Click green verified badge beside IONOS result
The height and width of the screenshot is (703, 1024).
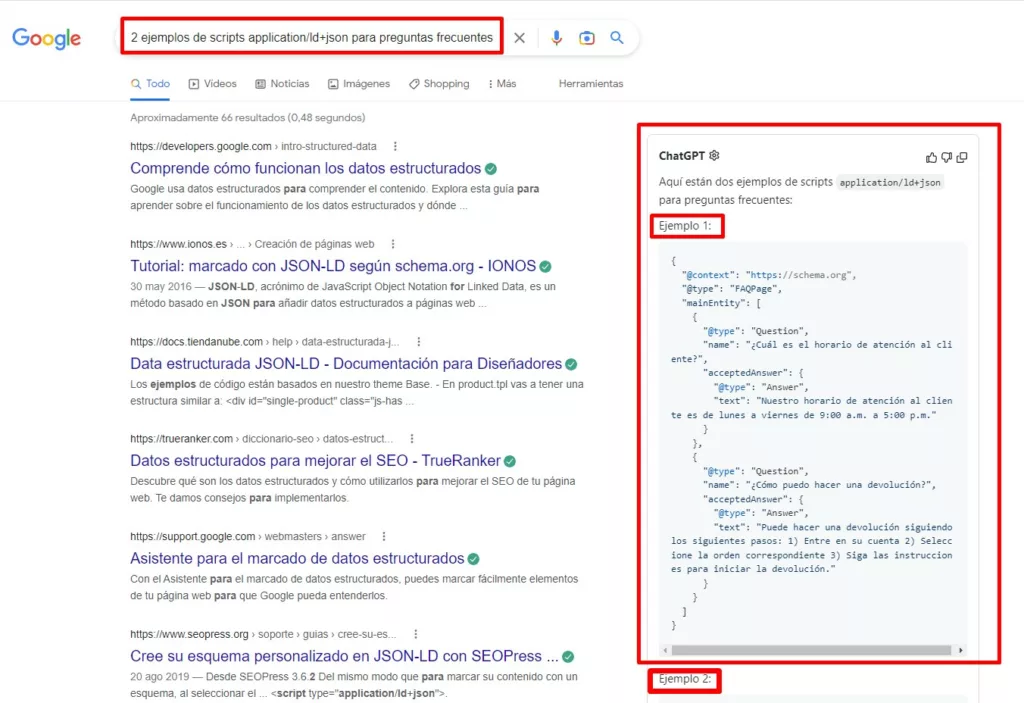[x=545, y=267]
